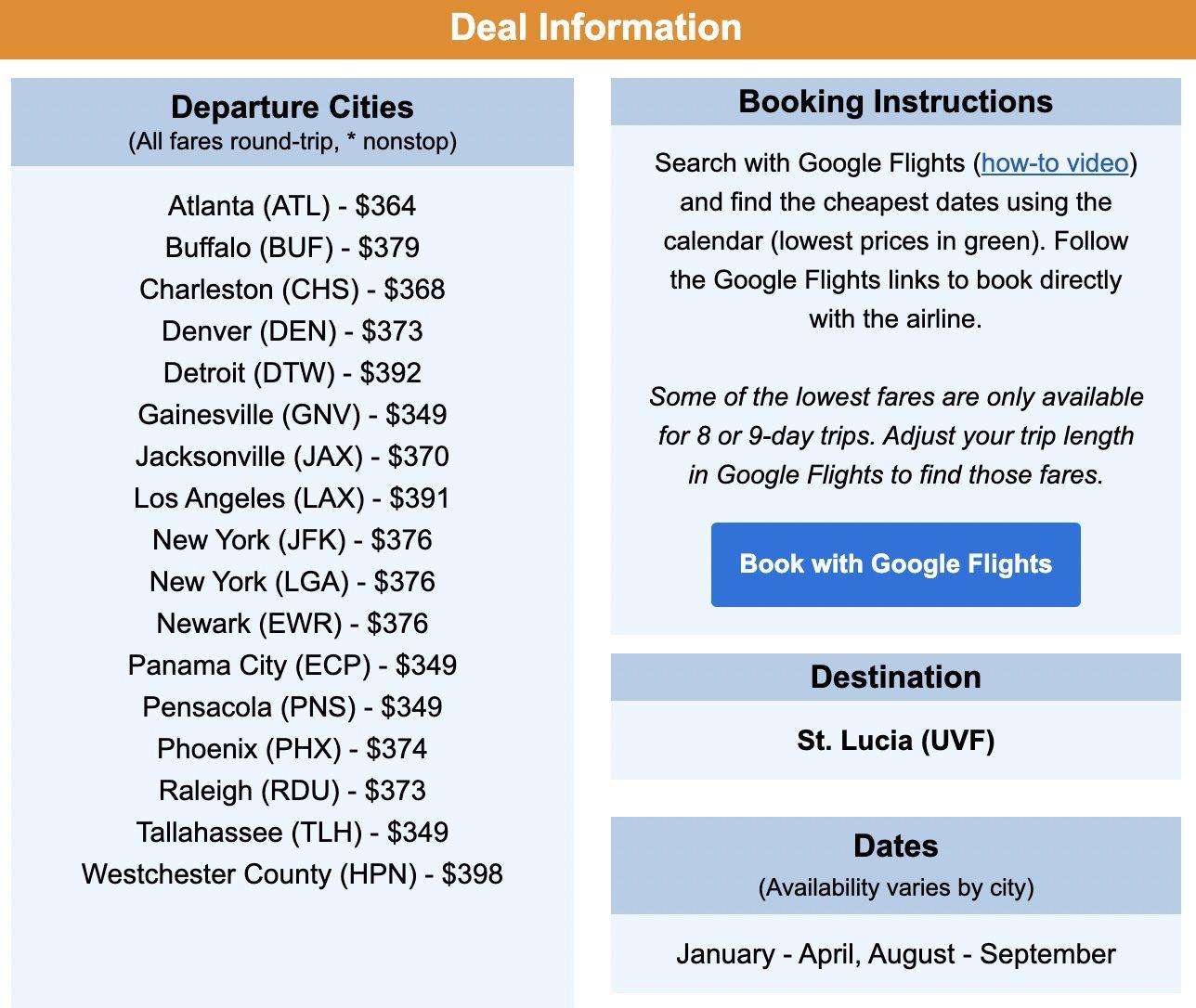Image resolution: width=1196 pixels, height=1008 pixels.
Task: Click Panama City (ECP) - $349 line
Action: 292,666
